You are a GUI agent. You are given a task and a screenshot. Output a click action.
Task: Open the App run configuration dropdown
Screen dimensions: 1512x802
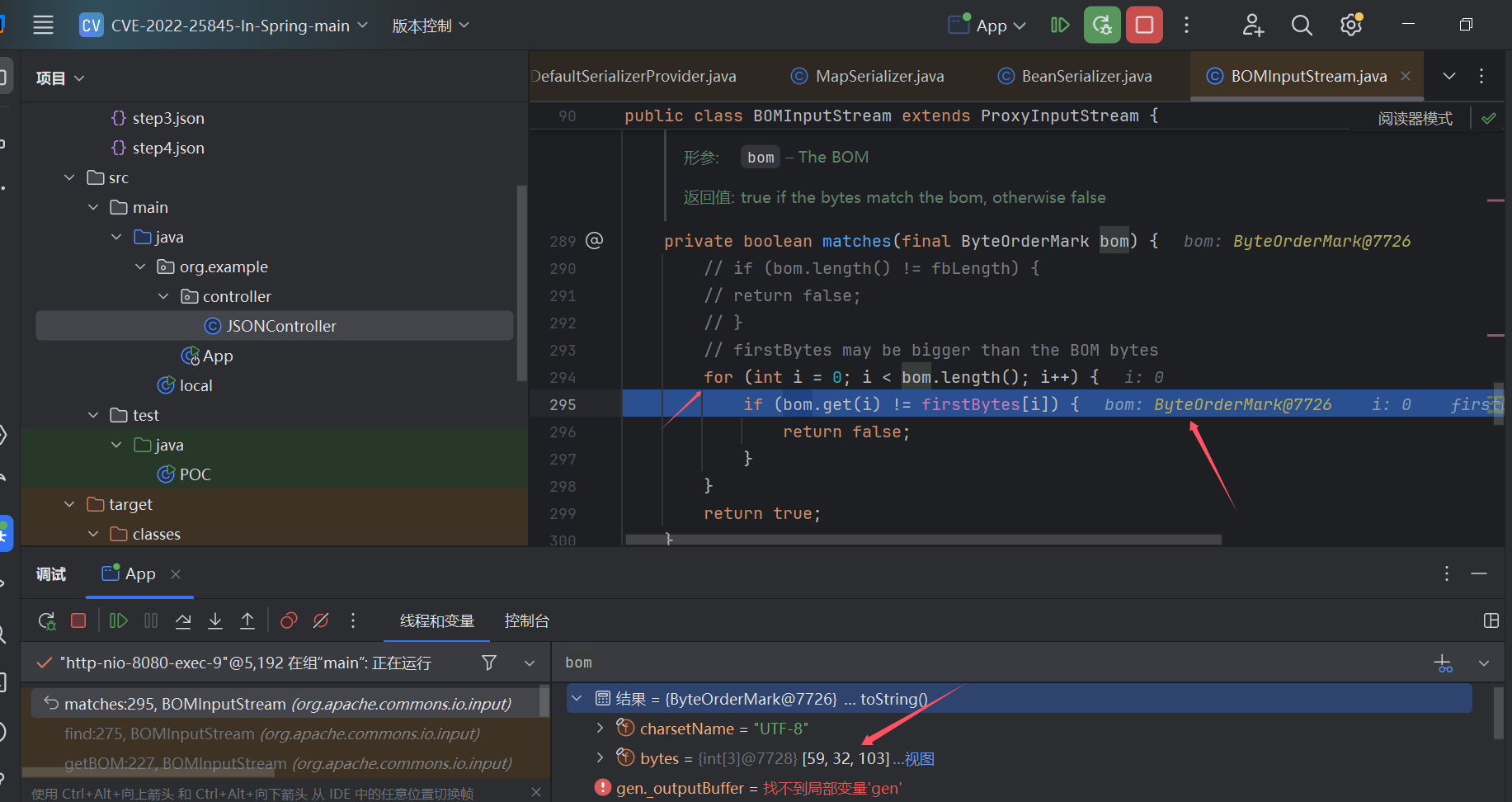point(987,26)
